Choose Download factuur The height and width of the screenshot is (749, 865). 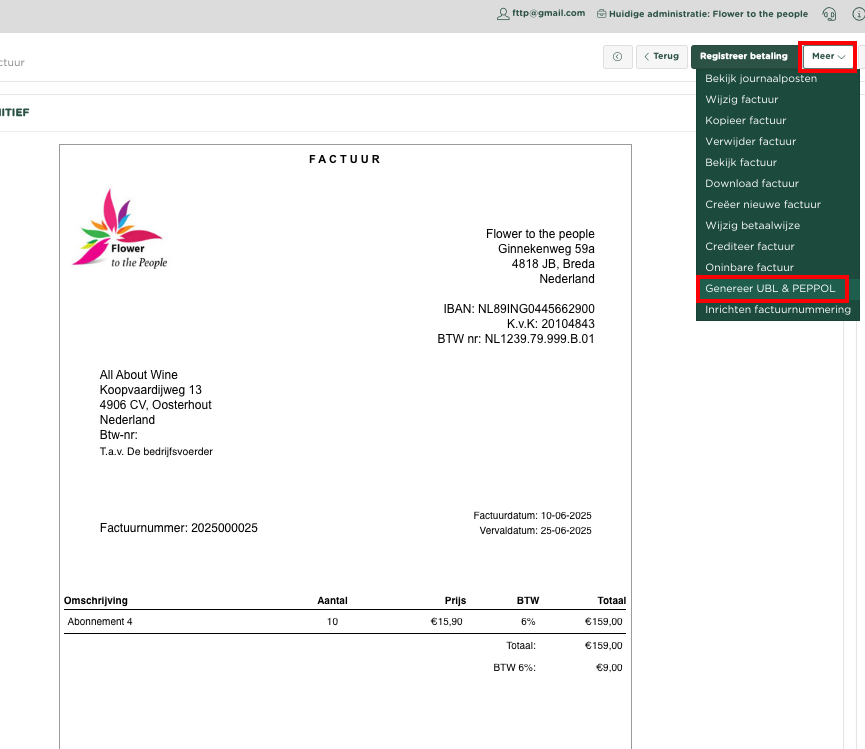pyautogui.click(x=751, y=183)
